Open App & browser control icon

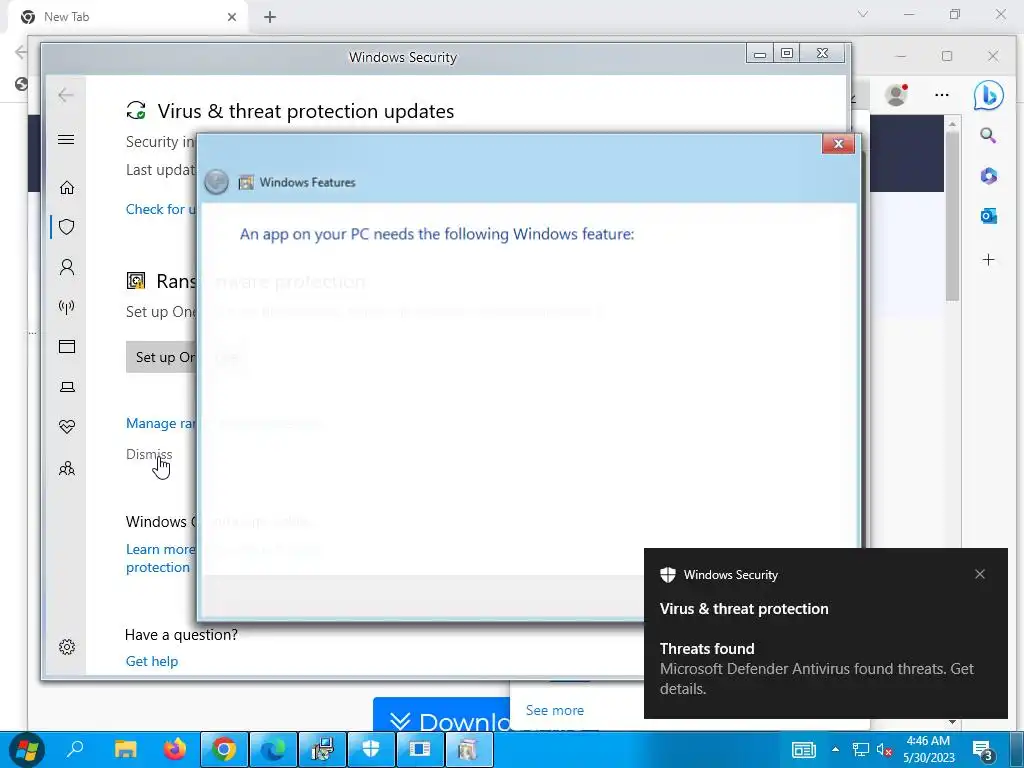[67, 346]
